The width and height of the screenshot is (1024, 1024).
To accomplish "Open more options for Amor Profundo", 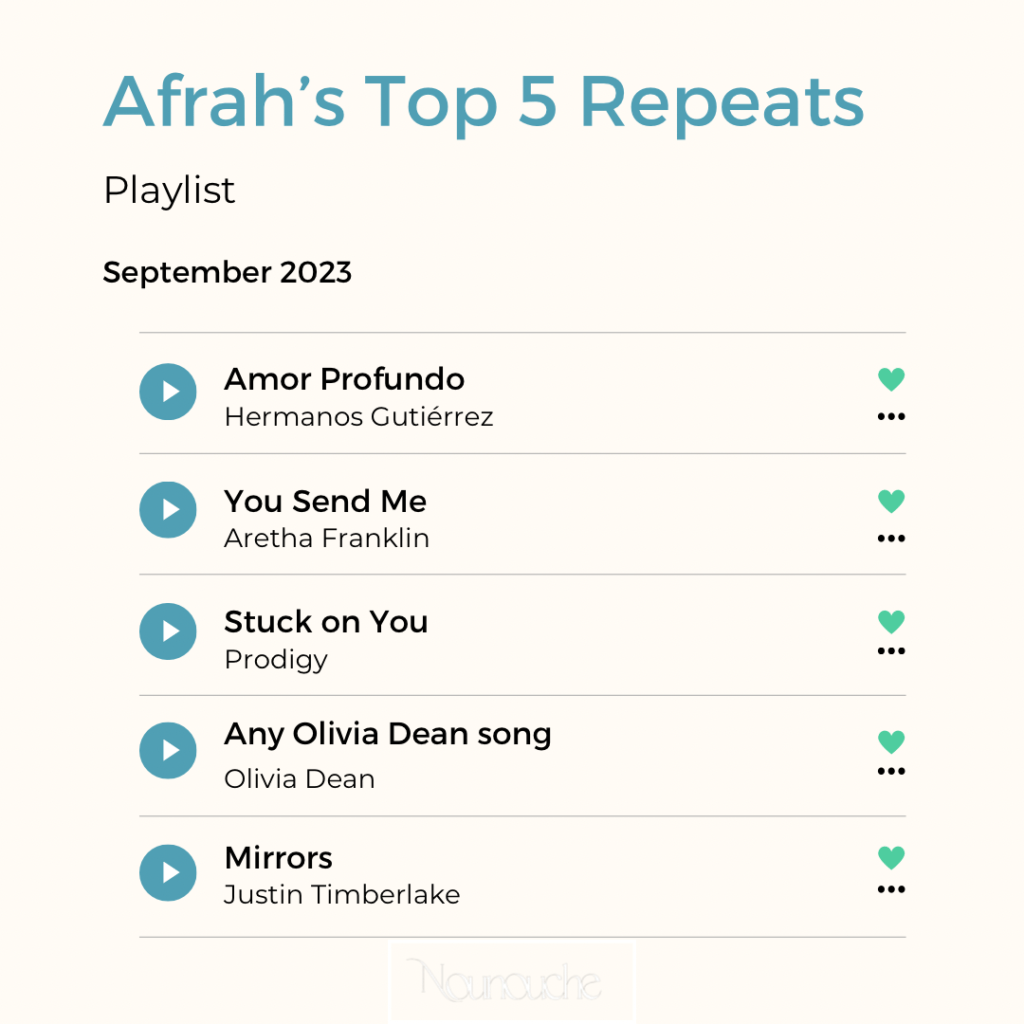I will 891,417.
